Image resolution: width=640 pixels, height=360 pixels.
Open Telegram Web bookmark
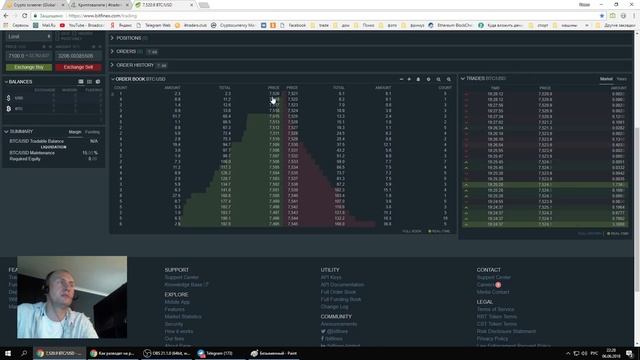tap(153, 25)
